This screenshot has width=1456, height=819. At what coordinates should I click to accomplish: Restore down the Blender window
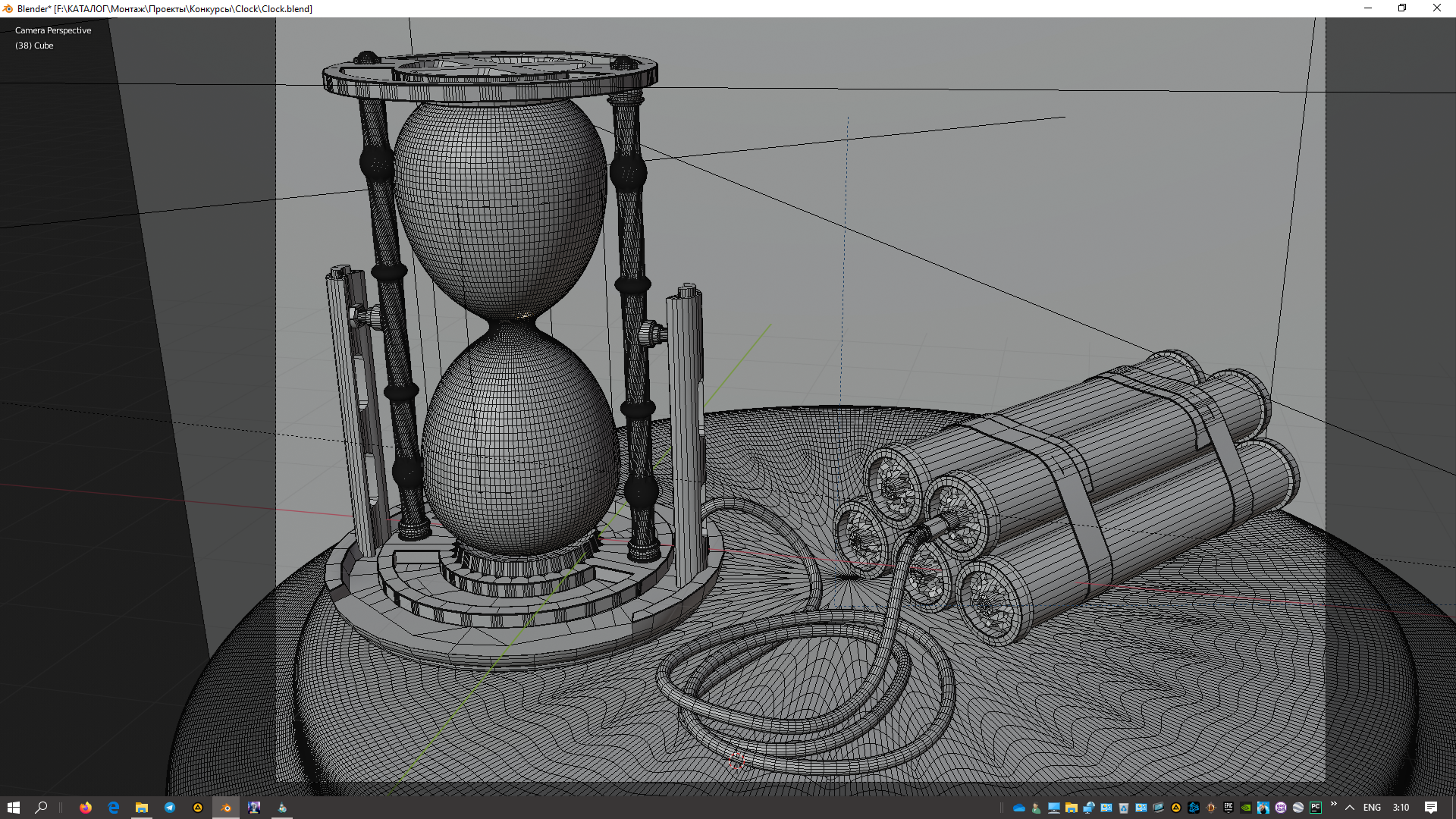click(x=1402, y=8)
